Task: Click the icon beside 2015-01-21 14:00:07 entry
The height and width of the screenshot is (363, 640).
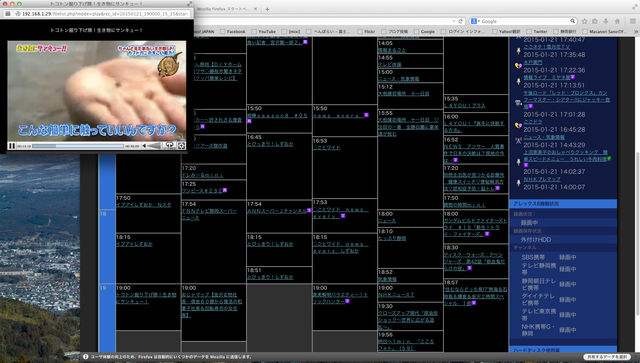Action: [518, 183]
